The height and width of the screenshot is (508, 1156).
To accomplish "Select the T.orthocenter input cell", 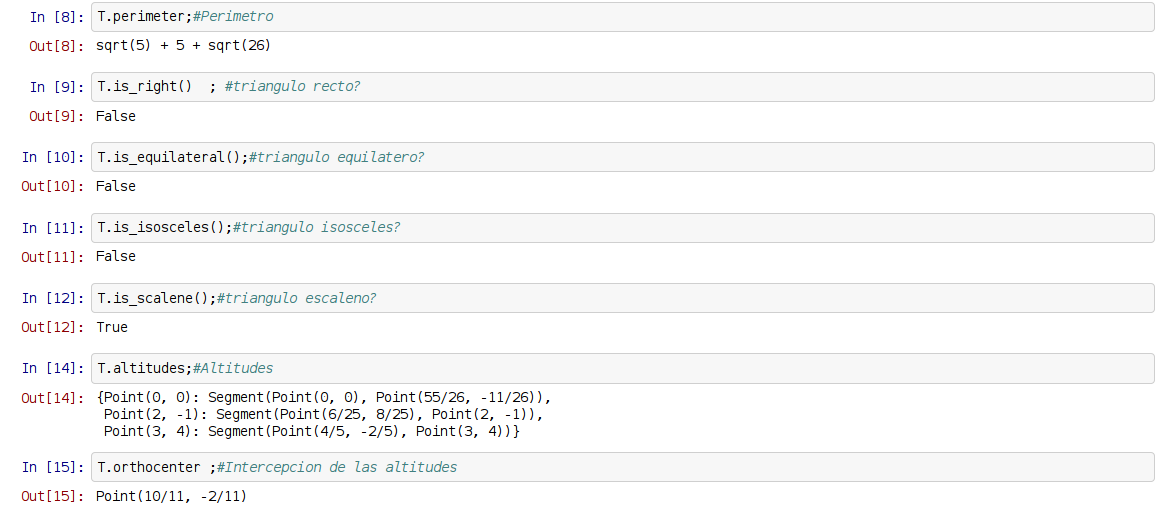I will (x=620, y=467).
